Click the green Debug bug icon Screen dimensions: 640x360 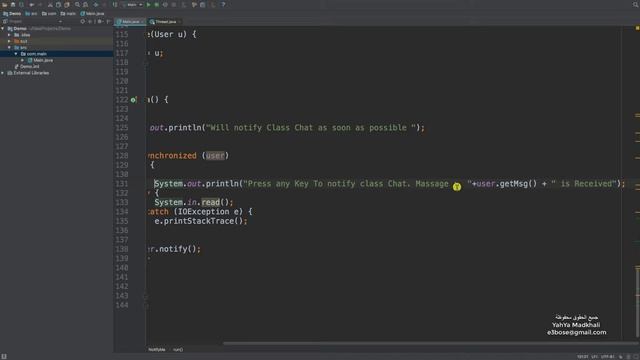coord(157,4)
